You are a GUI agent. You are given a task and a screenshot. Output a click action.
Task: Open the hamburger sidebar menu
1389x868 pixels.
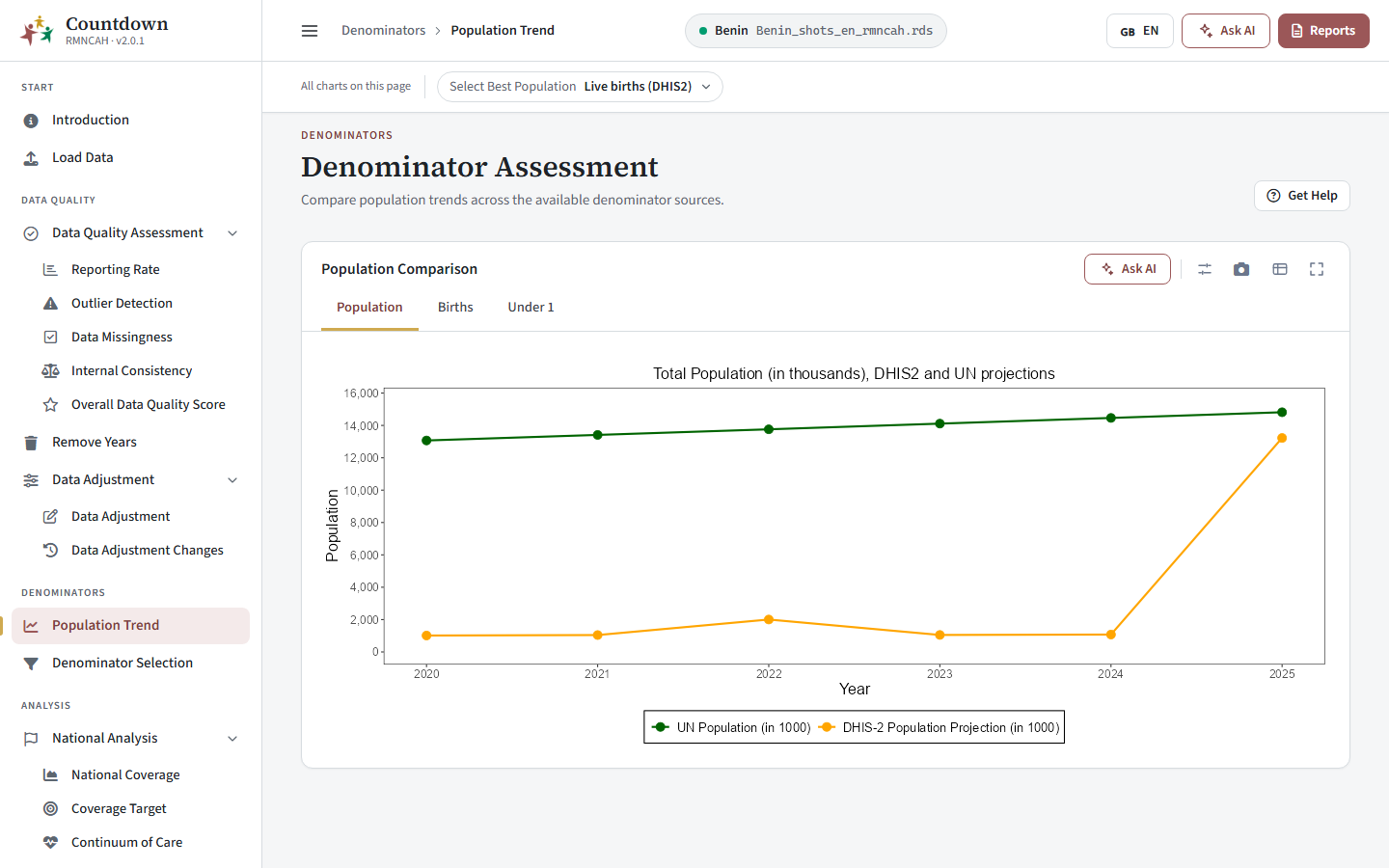310,31
